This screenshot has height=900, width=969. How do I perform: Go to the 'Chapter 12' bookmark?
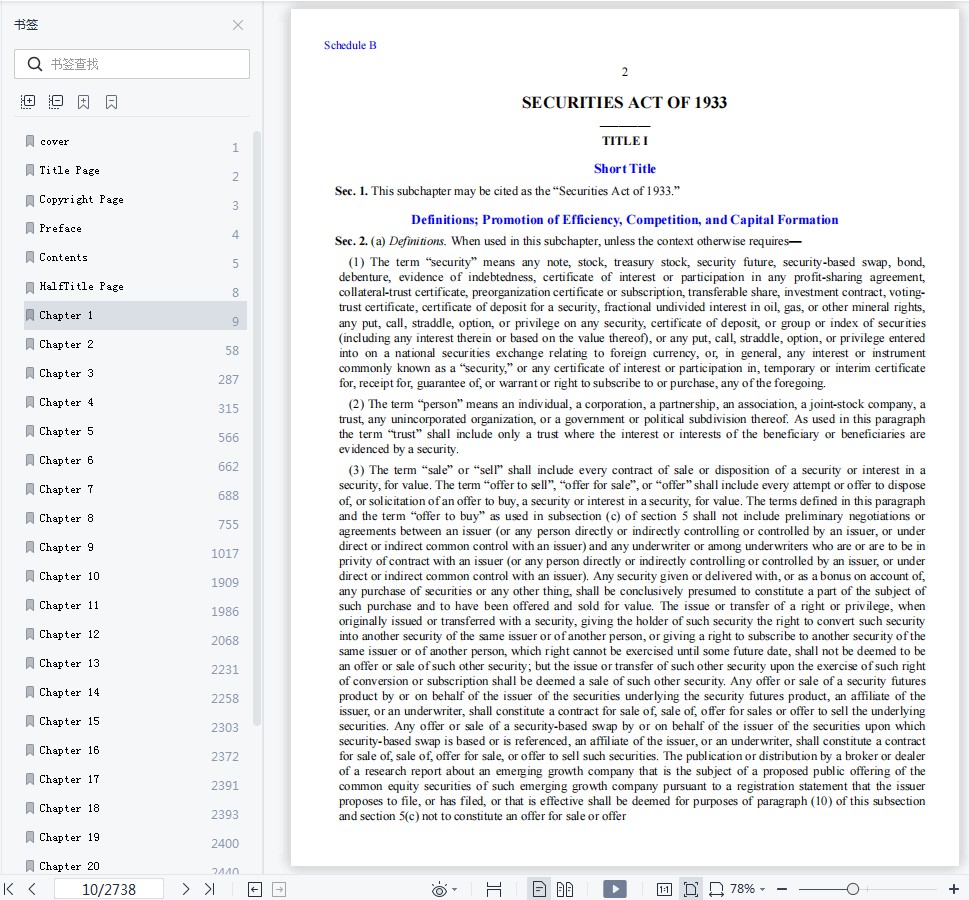135,635
